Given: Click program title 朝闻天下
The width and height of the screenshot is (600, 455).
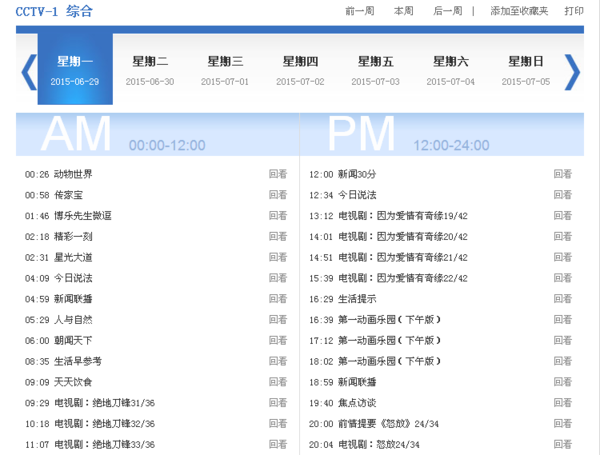Looking at the screenshot, I should [73, 341].
